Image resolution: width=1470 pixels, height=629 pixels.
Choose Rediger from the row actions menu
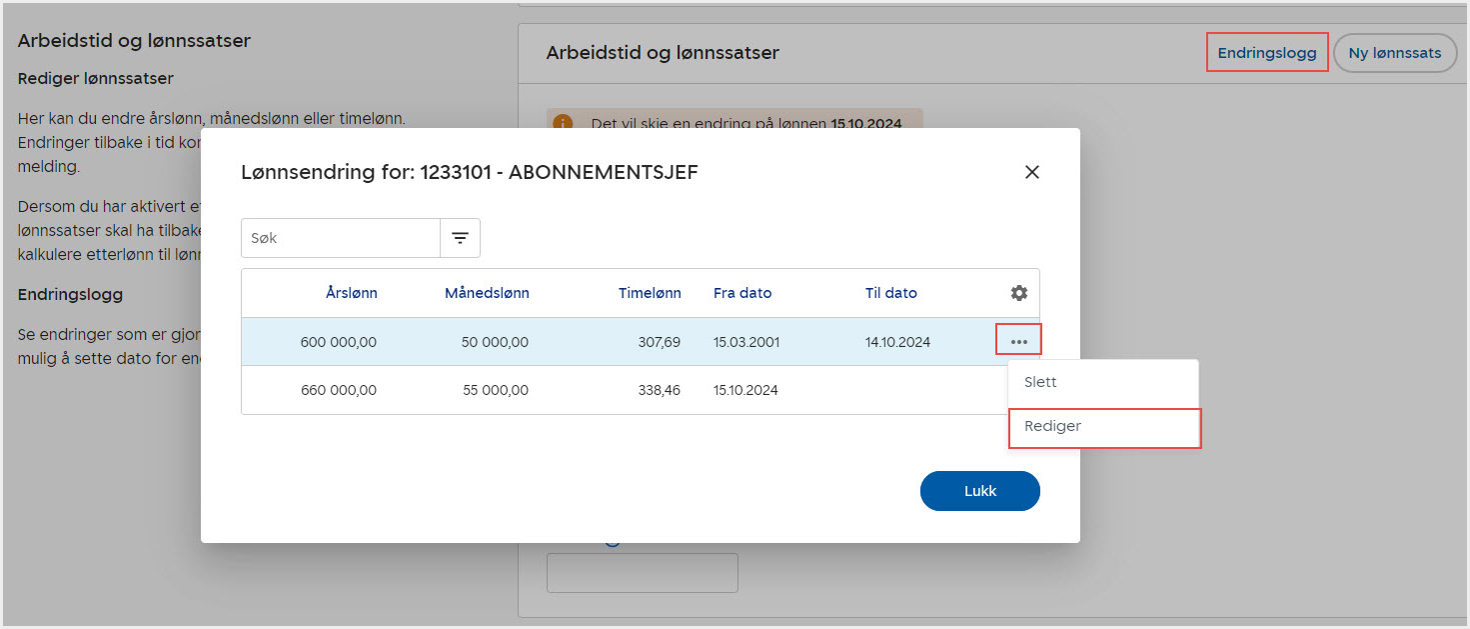1053,426
